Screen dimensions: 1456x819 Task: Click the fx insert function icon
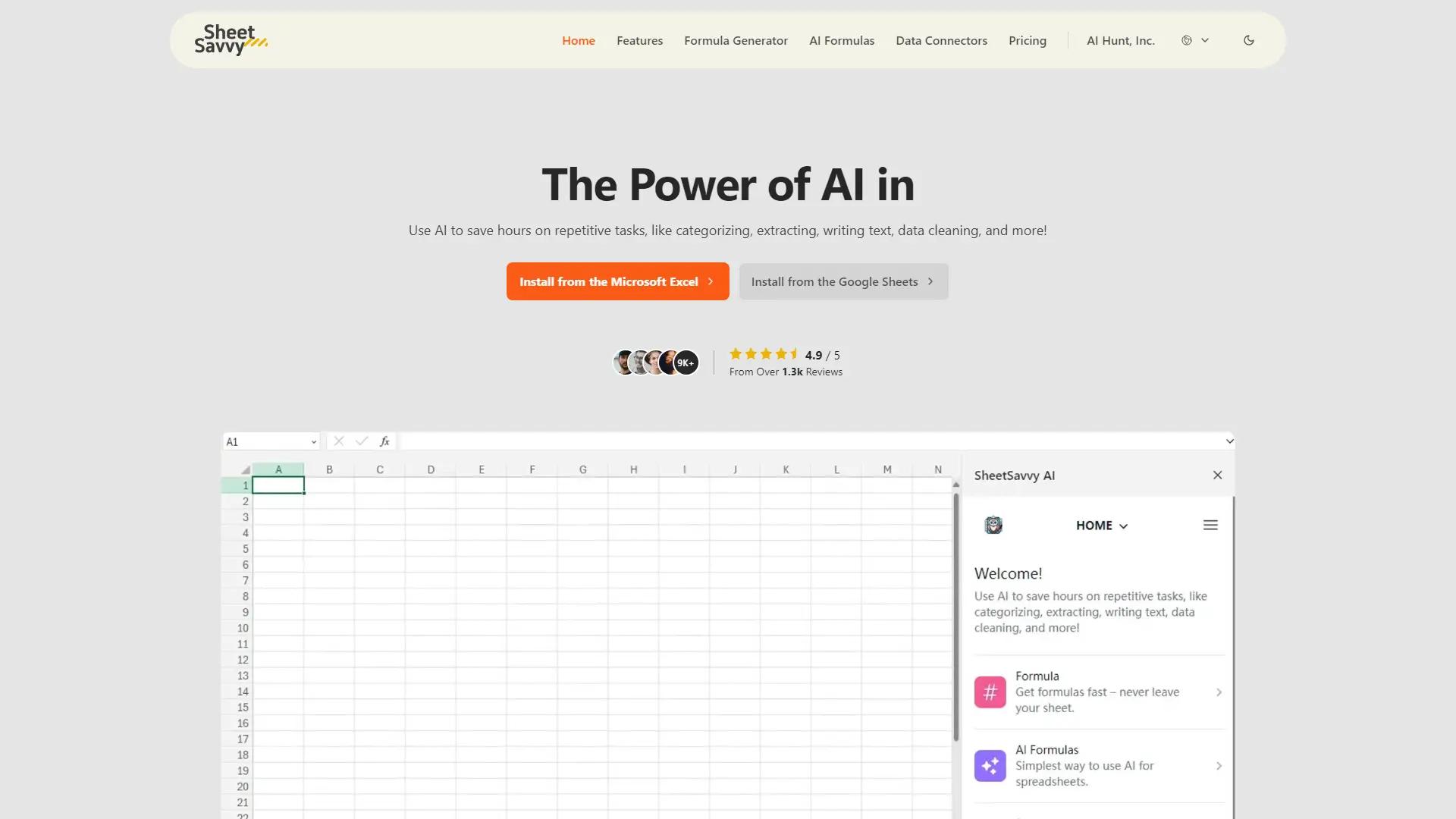pos(384,441)
